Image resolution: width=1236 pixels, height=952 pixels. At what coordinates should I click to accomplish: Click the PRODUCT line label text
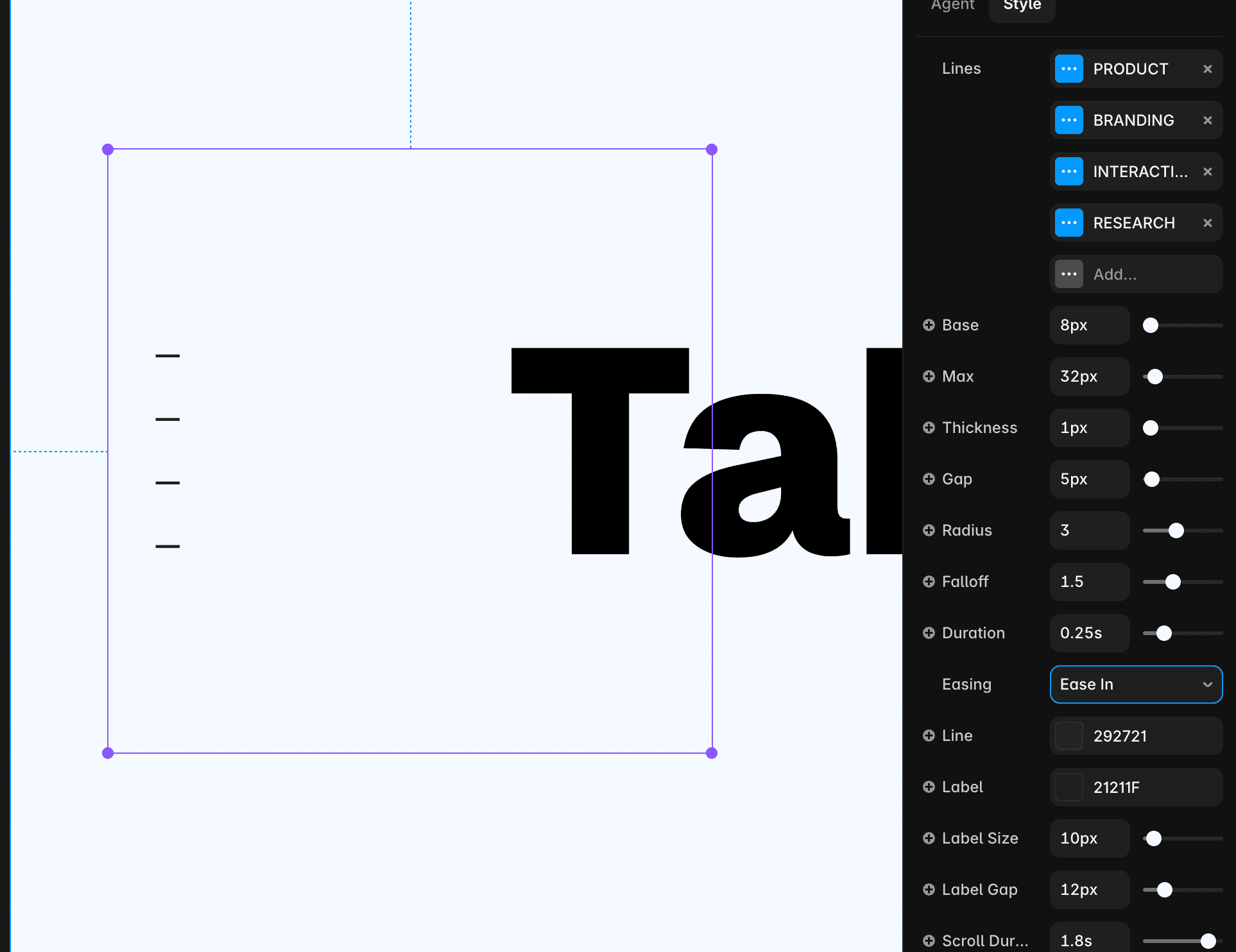point(1130,69)
